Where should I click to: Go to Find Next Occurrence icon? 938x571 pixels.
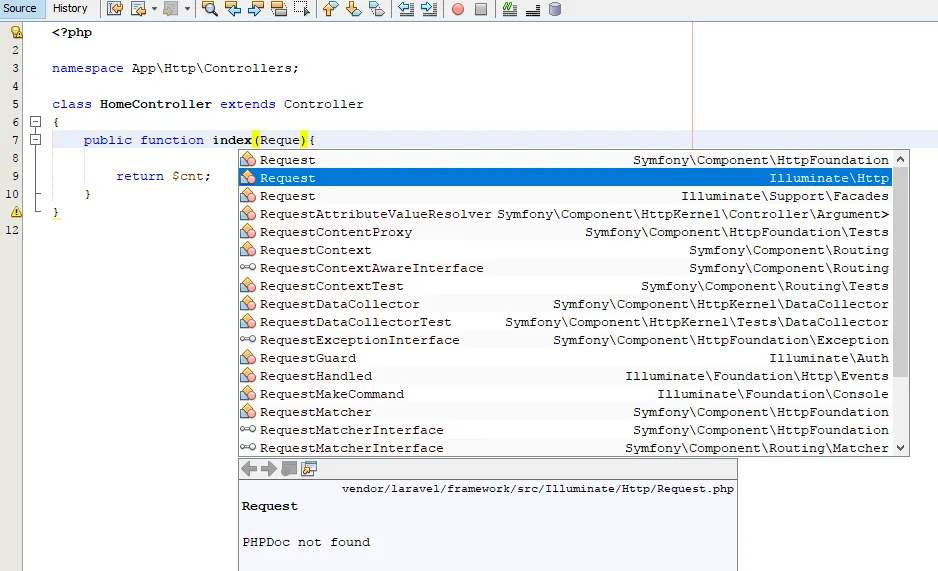[255, 9]
